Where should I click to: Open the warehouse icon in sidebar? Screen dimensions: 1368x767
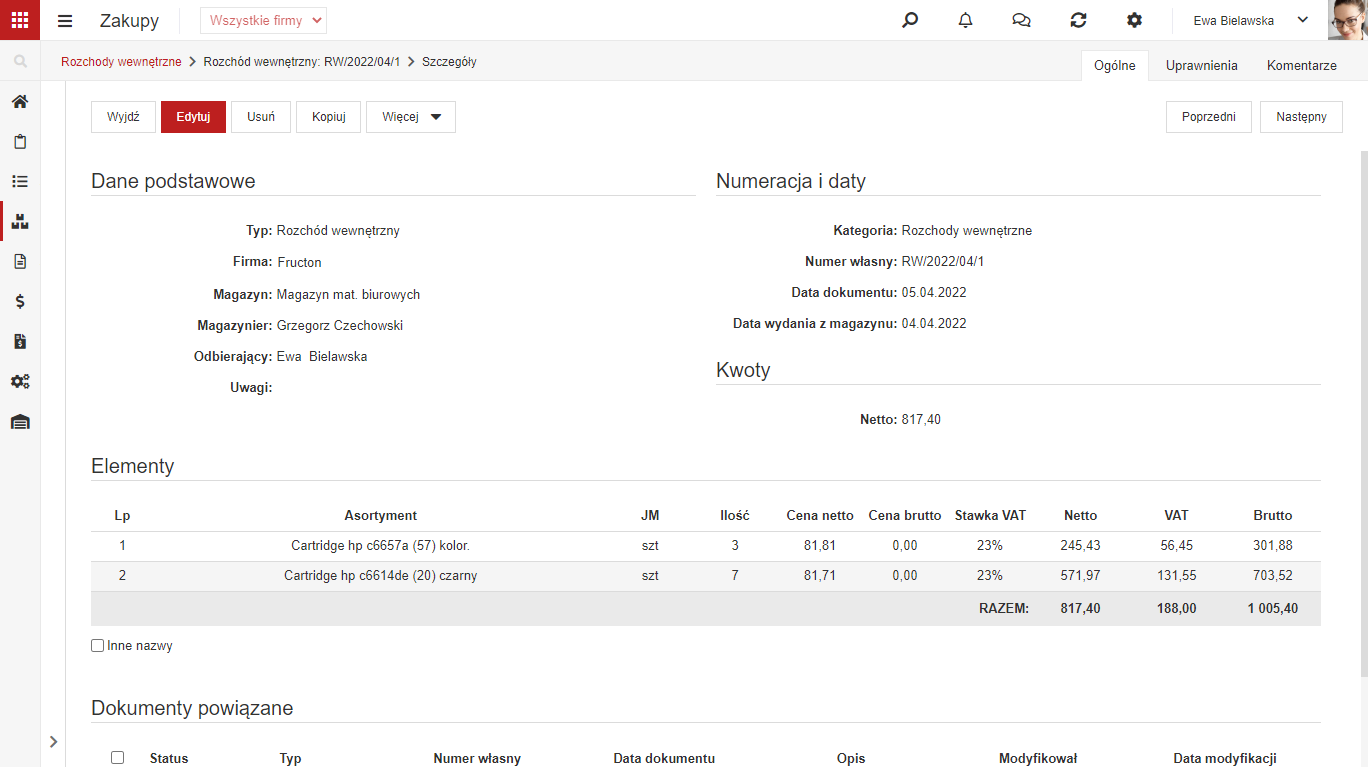tap(20, 422)
